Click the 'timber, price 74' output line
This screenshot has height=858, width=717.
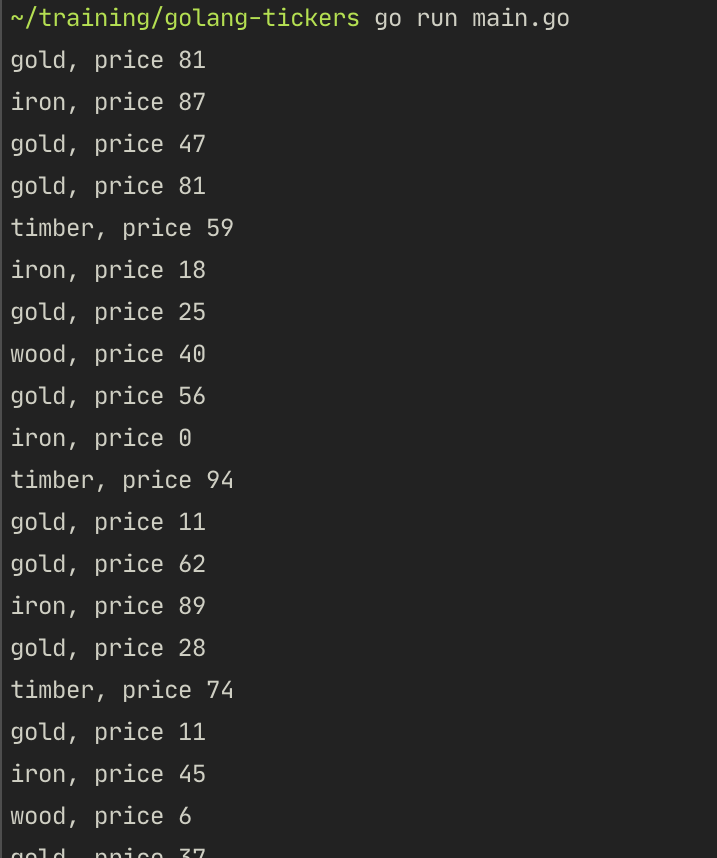pos(122,691)
